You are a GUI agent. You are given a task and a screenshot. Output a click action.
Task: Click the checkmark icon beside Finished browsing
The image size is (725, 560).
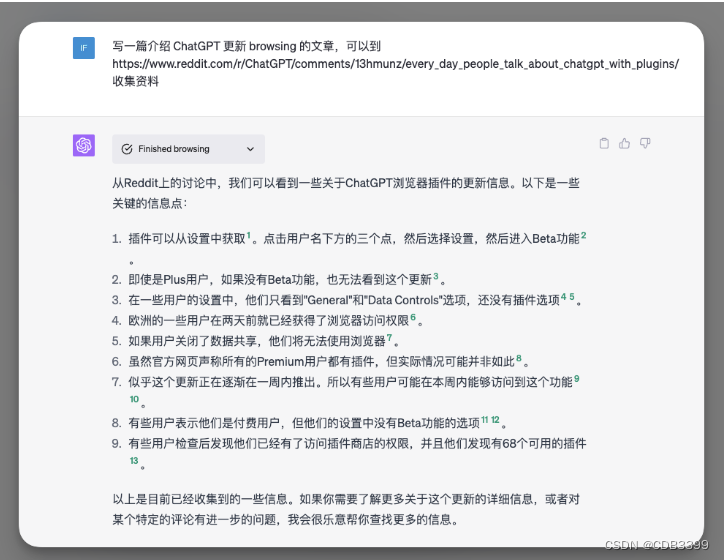point(127,149)
